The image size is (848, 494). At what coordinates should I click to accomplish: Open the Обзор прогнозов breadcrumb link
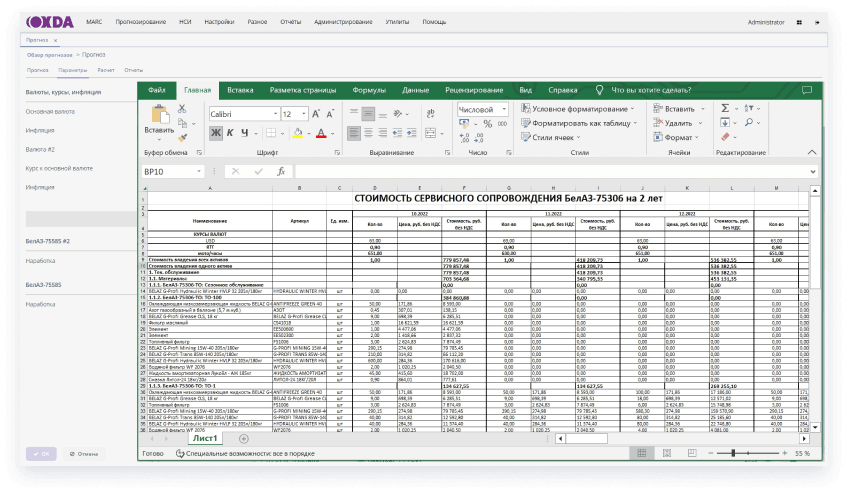(x=49, y=55)
